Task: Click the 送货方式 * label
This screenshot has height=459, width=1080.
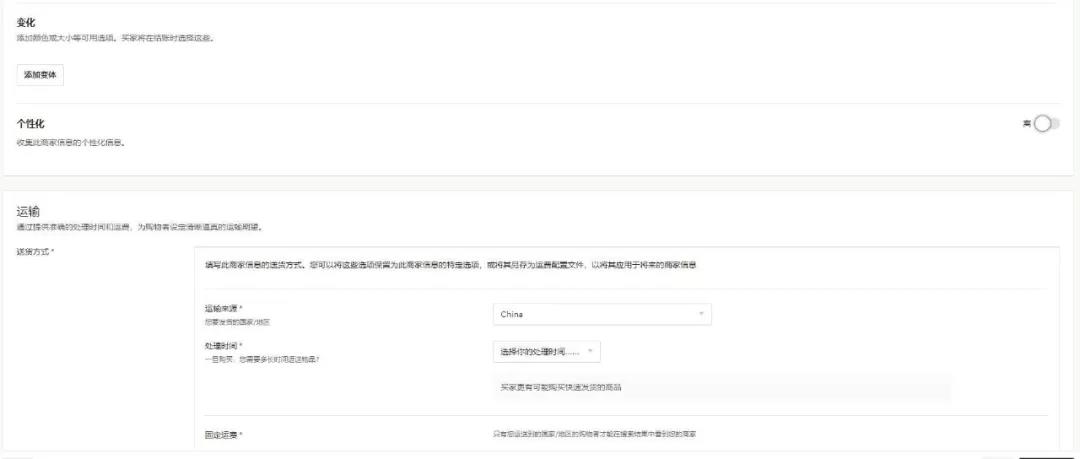Action: (x=35, y=252)
